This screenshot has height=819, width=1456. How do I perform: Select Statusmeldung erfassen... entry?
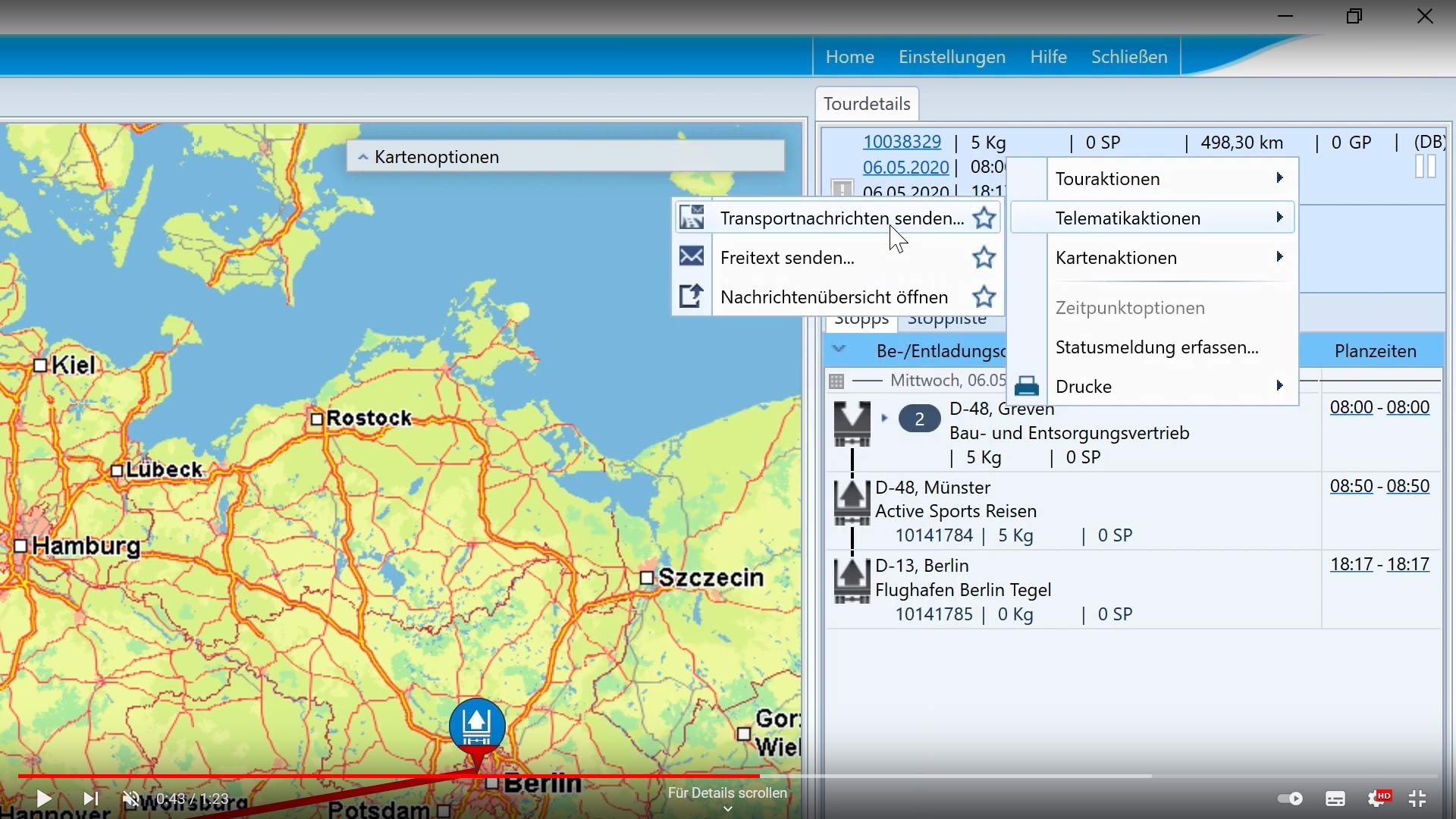click(1157, 347)
